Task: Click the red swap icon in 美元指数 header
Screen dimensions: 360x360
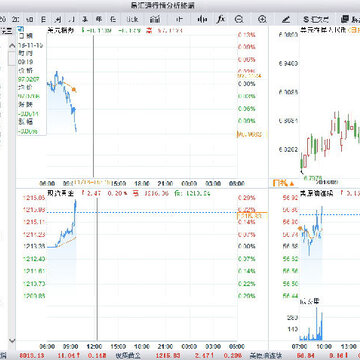Action: [x=150, y=31]
